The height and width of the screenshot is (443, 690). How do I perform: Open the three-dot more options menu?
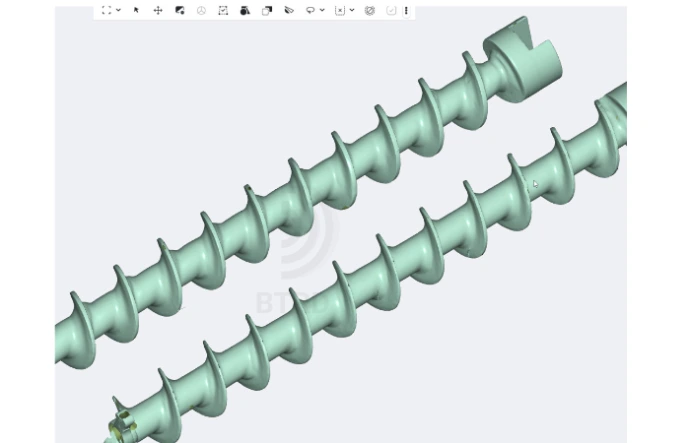406,11
